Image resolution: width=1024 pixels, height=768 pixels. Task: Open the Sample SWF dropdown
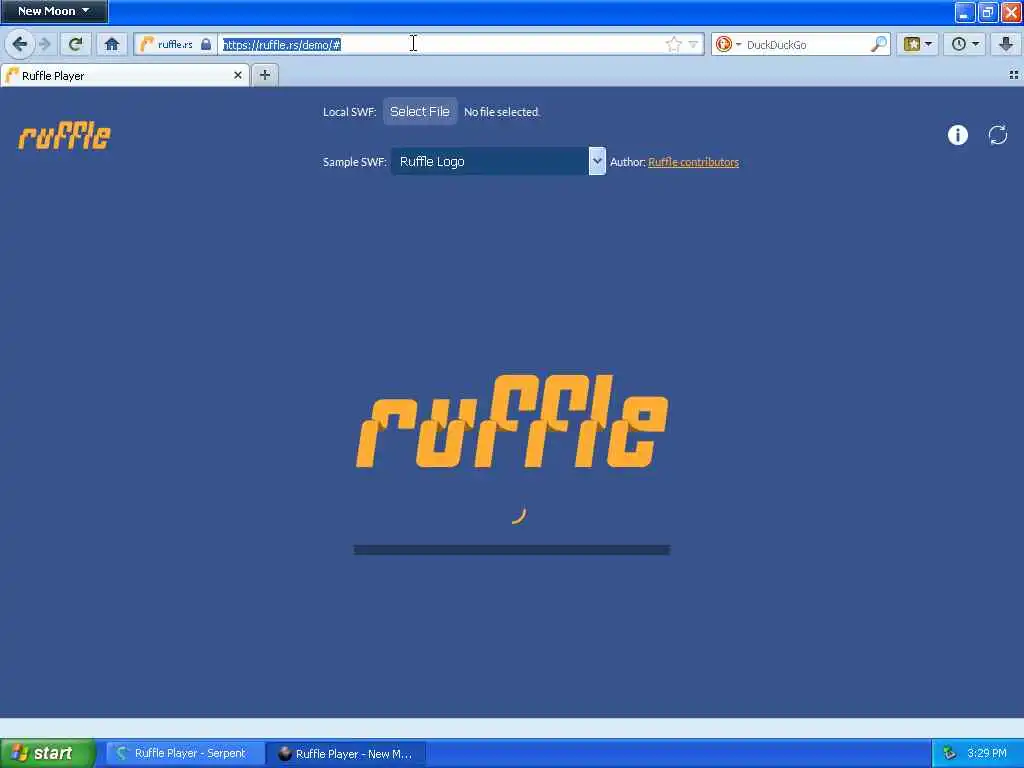coord(498,161)
